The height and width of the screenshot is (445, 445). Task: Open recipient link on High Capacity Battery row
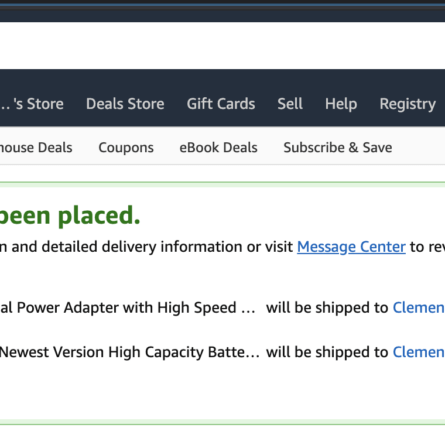click(419, 352)
